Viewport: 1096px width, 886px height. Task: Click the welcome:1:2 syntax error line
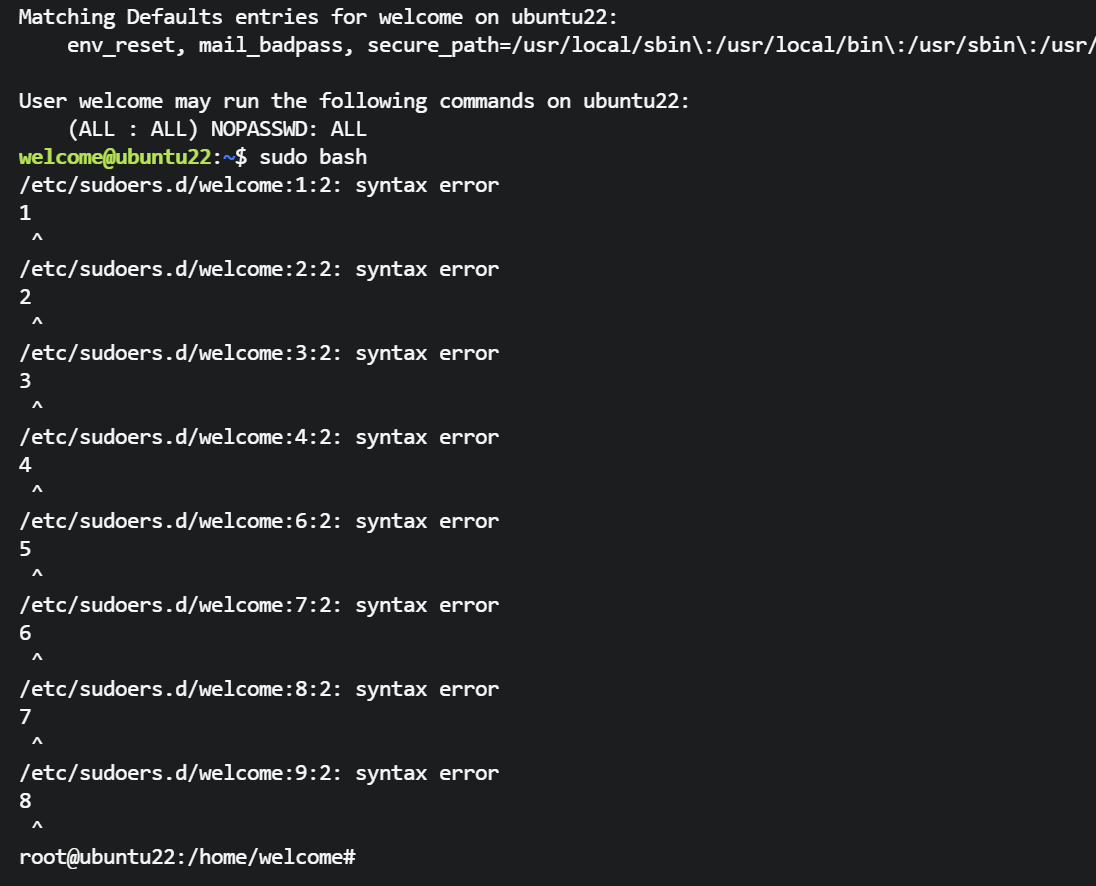pos(259,185)
